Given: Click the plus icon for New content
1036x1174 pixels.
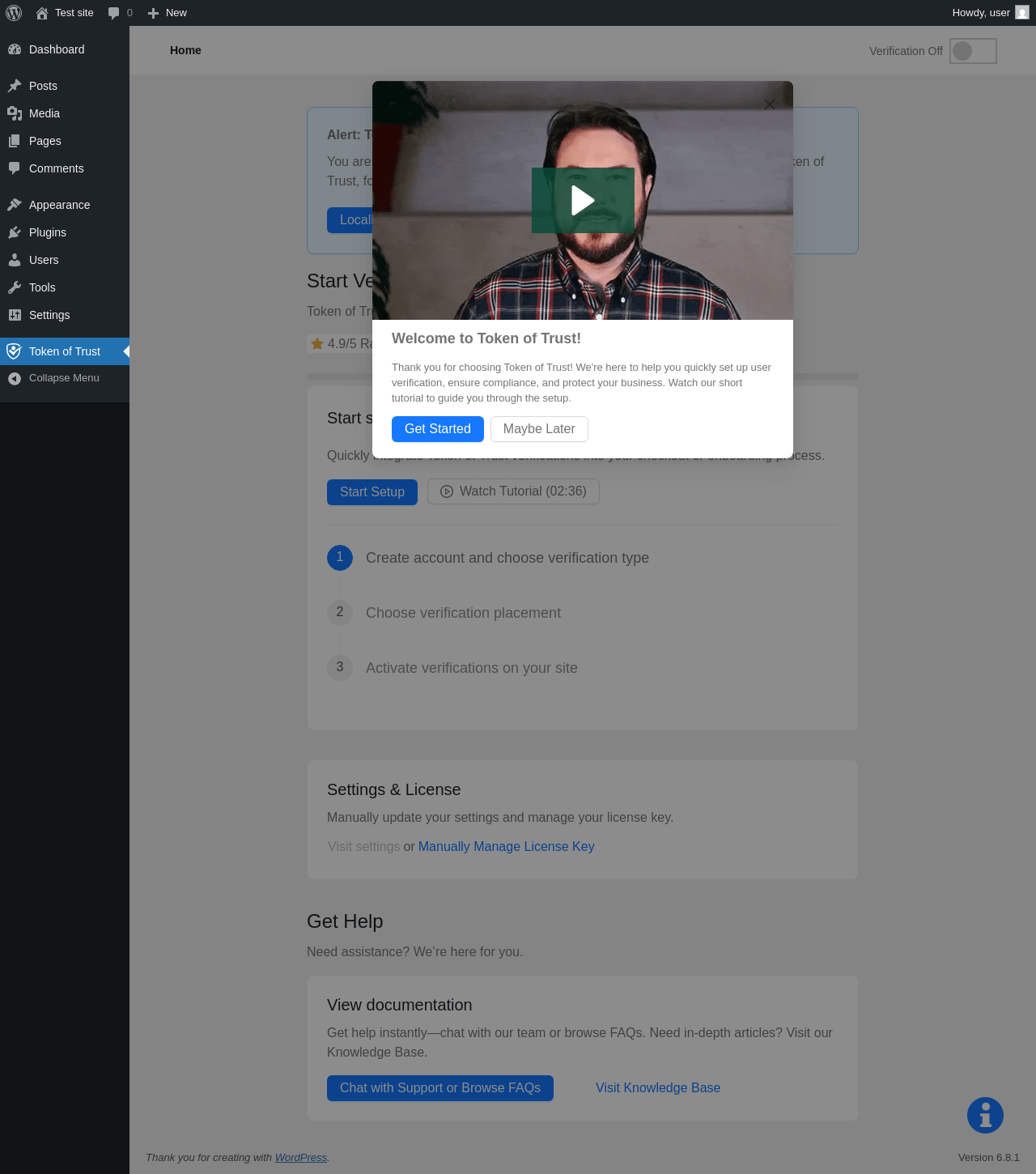Looking at the screenshot, I should [x=153, y=13].
